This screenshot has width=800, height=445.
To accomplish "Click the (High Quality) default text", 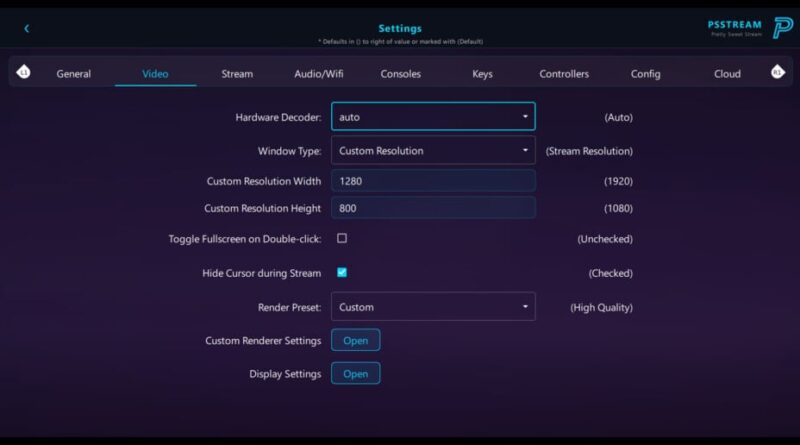I will [602, 307].
